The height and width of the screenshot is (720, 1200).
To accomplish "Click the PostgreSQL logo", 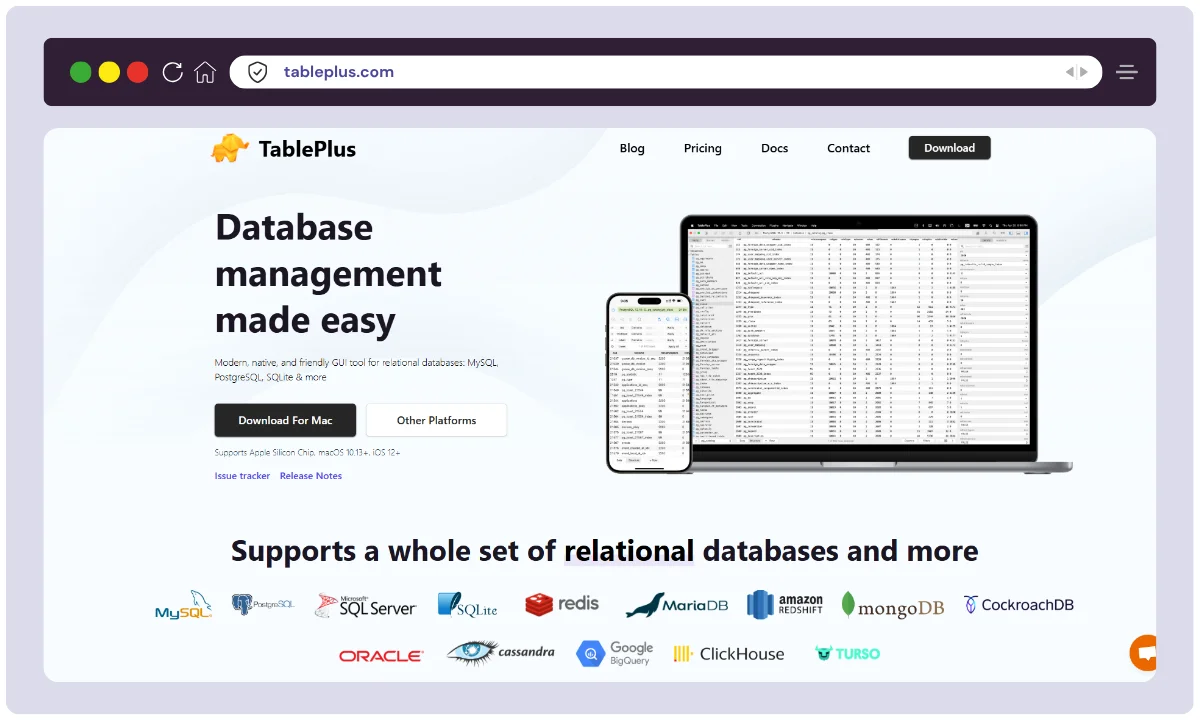I will coord(263,604).
